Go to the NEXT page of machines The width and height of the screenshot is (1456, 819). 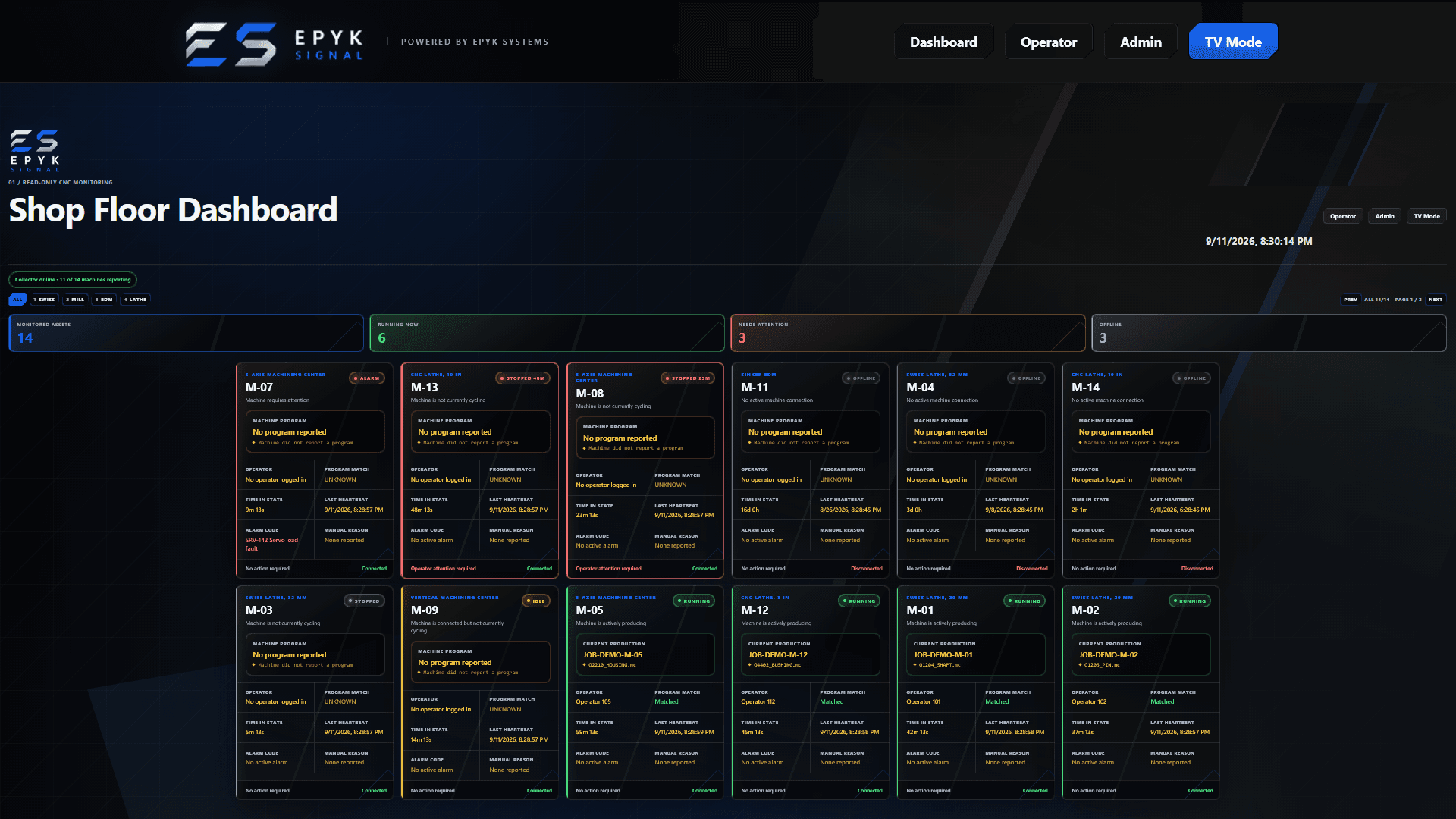(1436, 300)
